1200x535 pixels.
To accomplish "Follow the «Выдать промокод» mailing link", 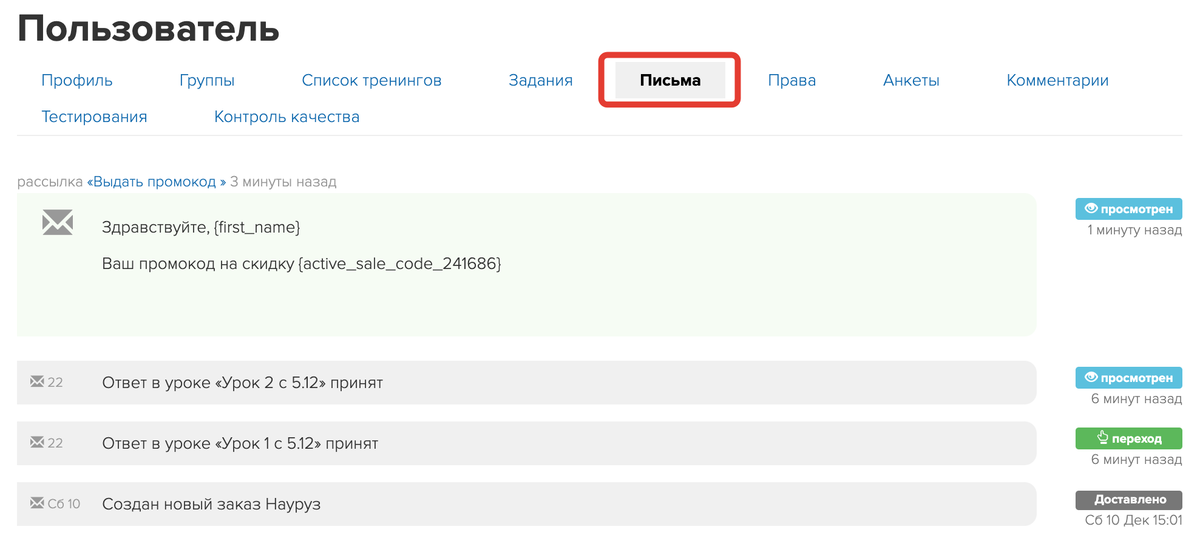I will tap(156, 182).
